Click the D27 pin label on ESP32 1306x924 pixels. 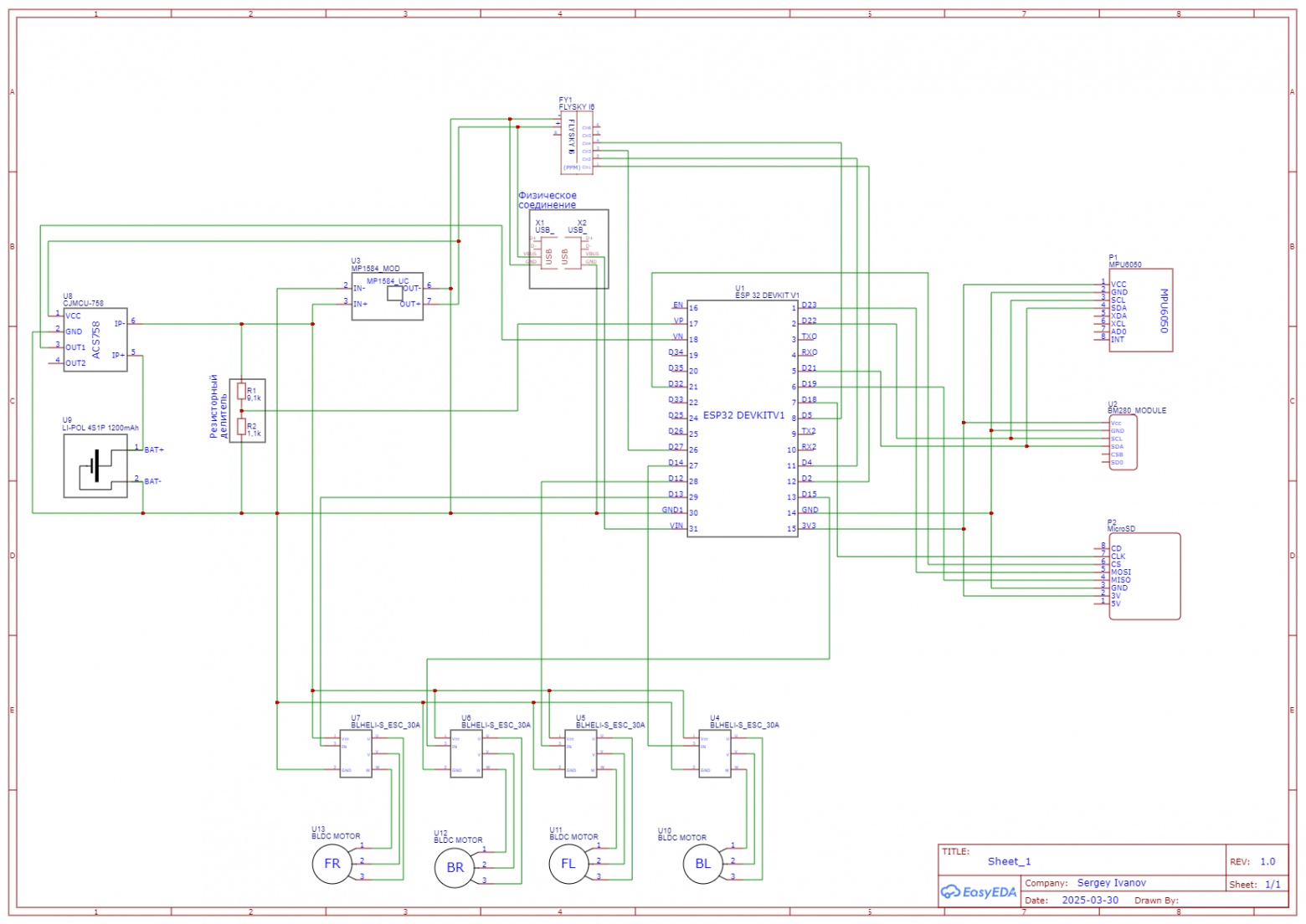pos(676,447)
